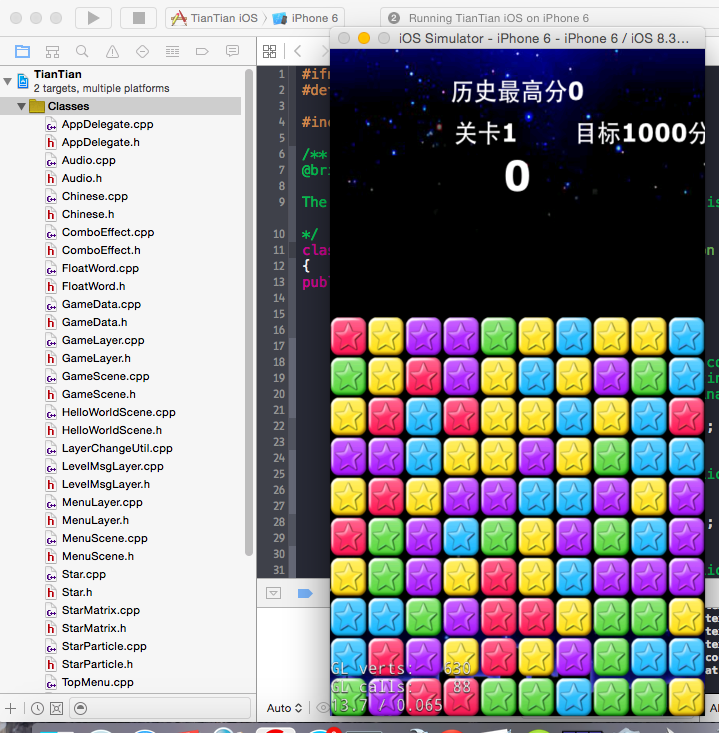Collapse the TianTian project tree

7,81
